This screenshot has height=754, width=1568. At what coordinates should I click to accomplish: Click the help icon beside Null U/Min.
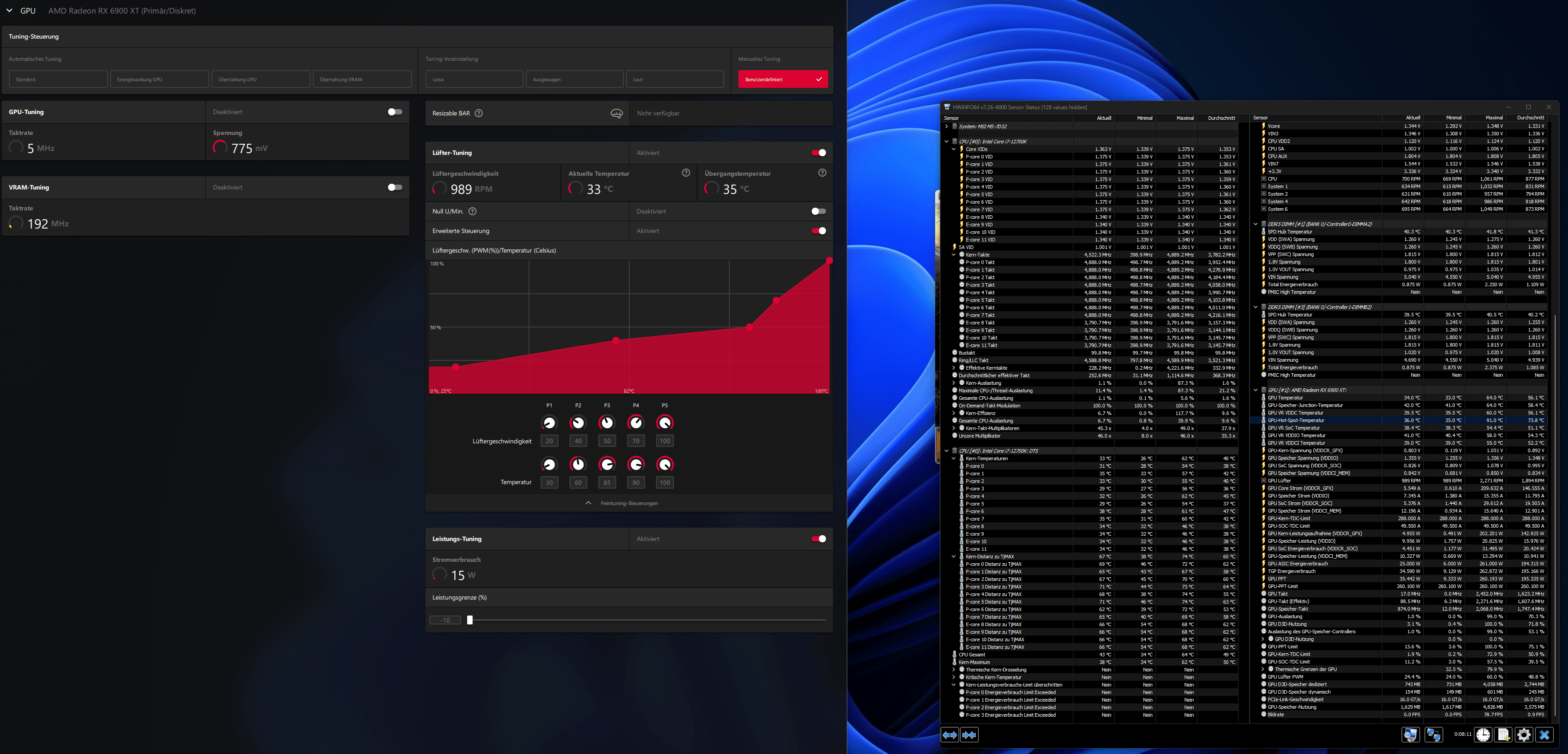click(x=472, y=211)
